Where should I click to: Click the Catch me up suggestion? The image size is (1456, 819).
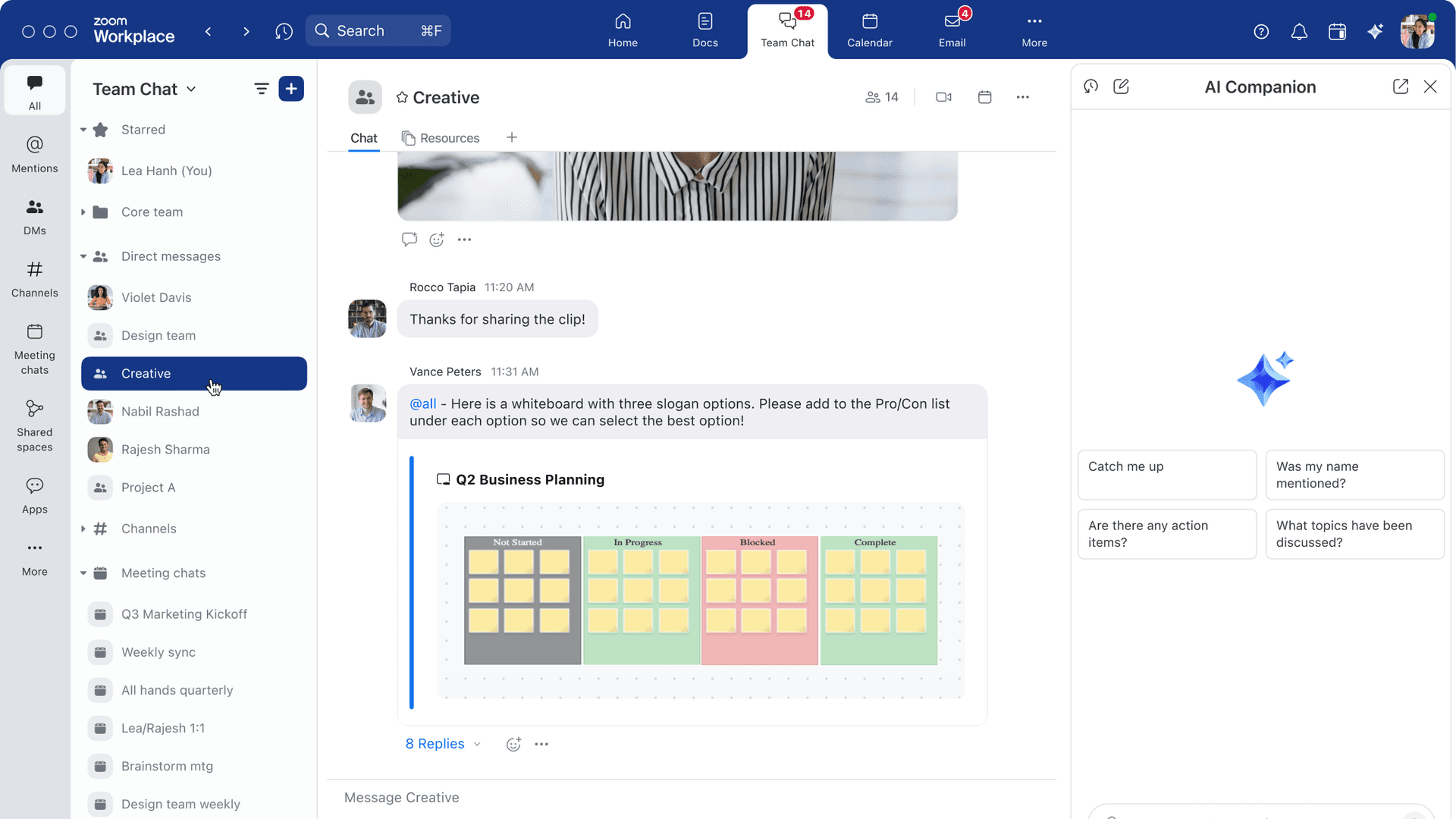click(x=1166, y=475)
